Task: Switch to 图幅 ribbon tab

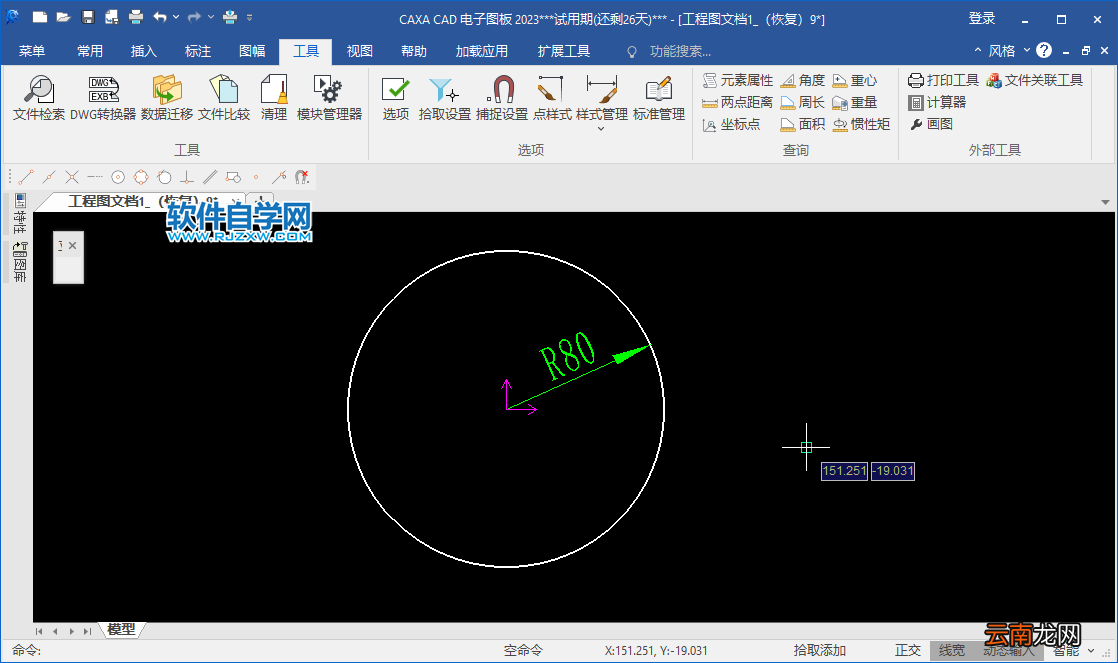Action: tap(252, 51)
